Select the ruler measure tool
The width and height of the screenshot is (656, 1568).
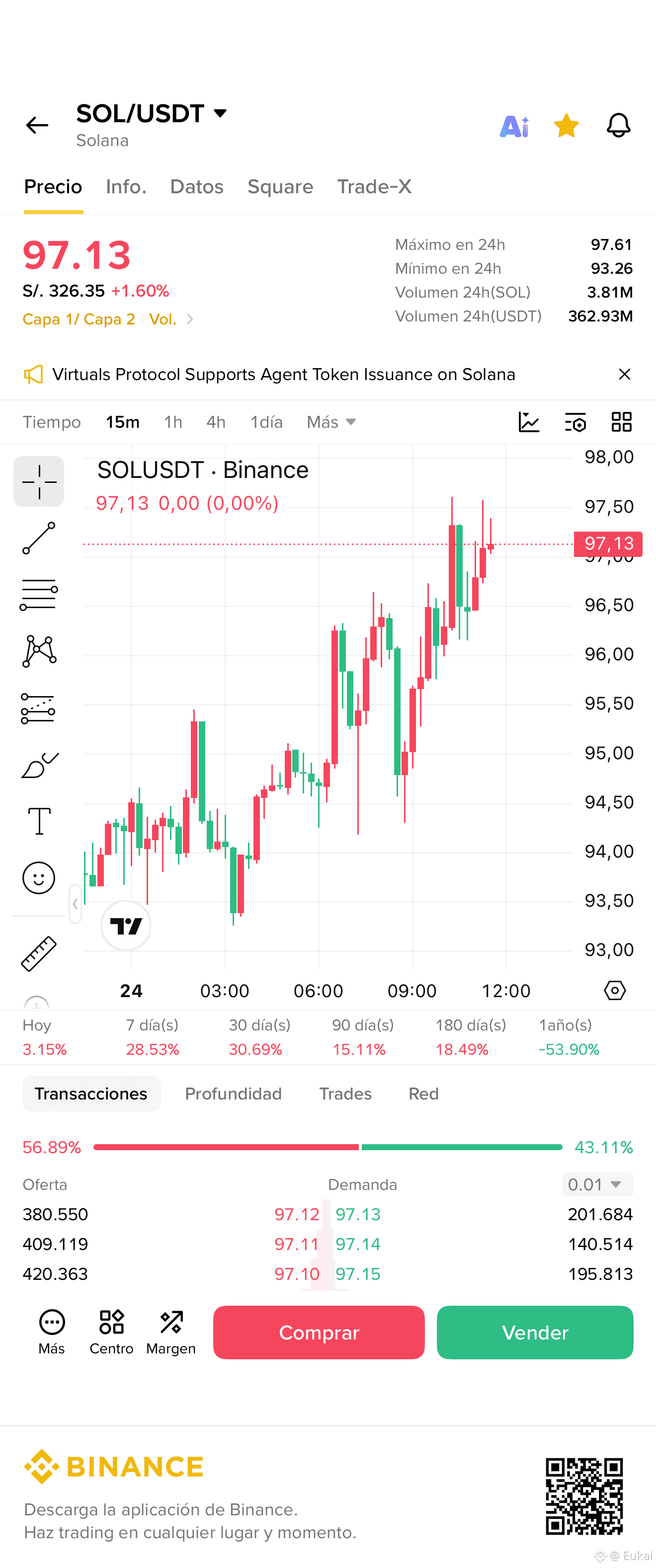coord(39,953)
